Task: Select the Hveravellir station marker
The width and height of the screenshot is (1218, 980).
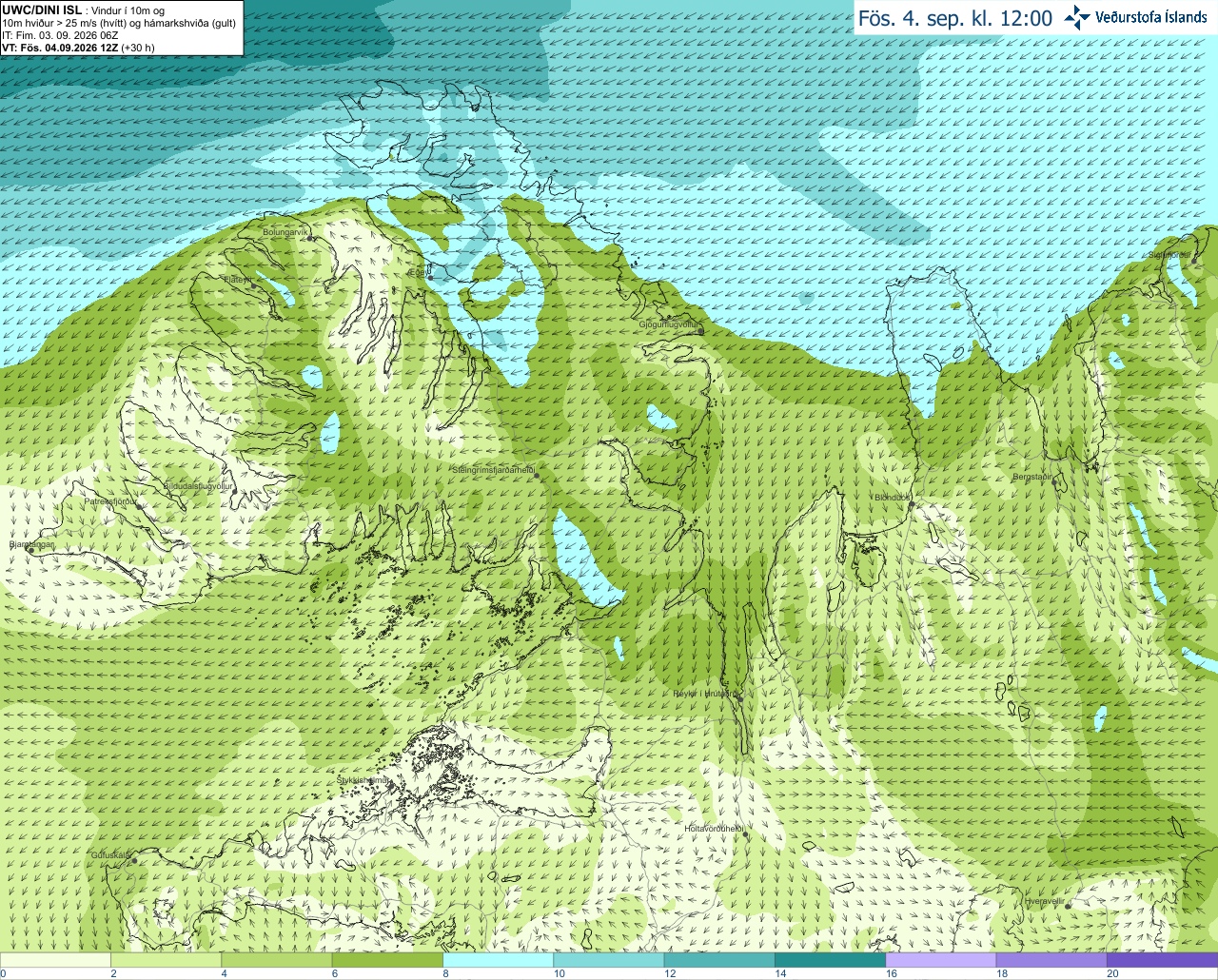Action: tap(1068, 906)
